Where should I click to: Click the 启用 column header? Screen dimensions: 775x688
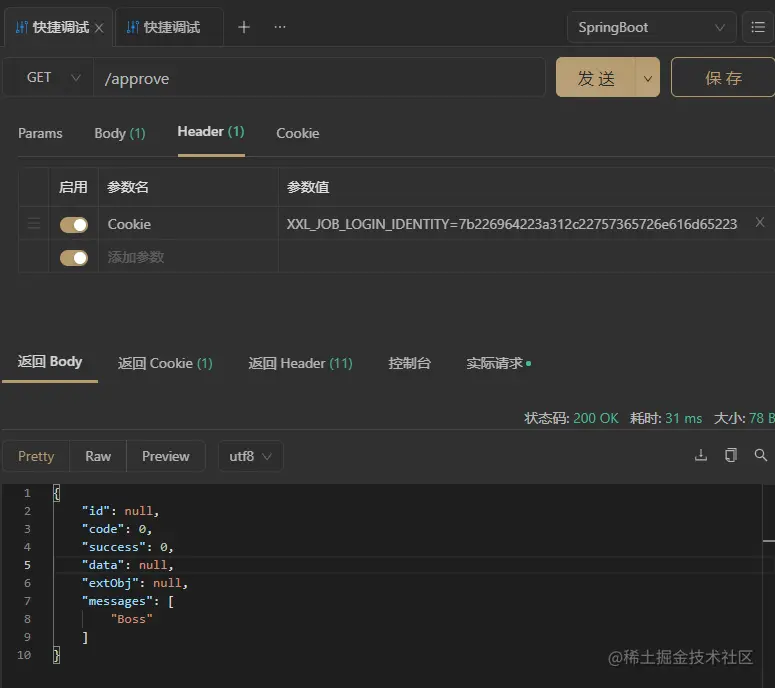coord(73,187)
